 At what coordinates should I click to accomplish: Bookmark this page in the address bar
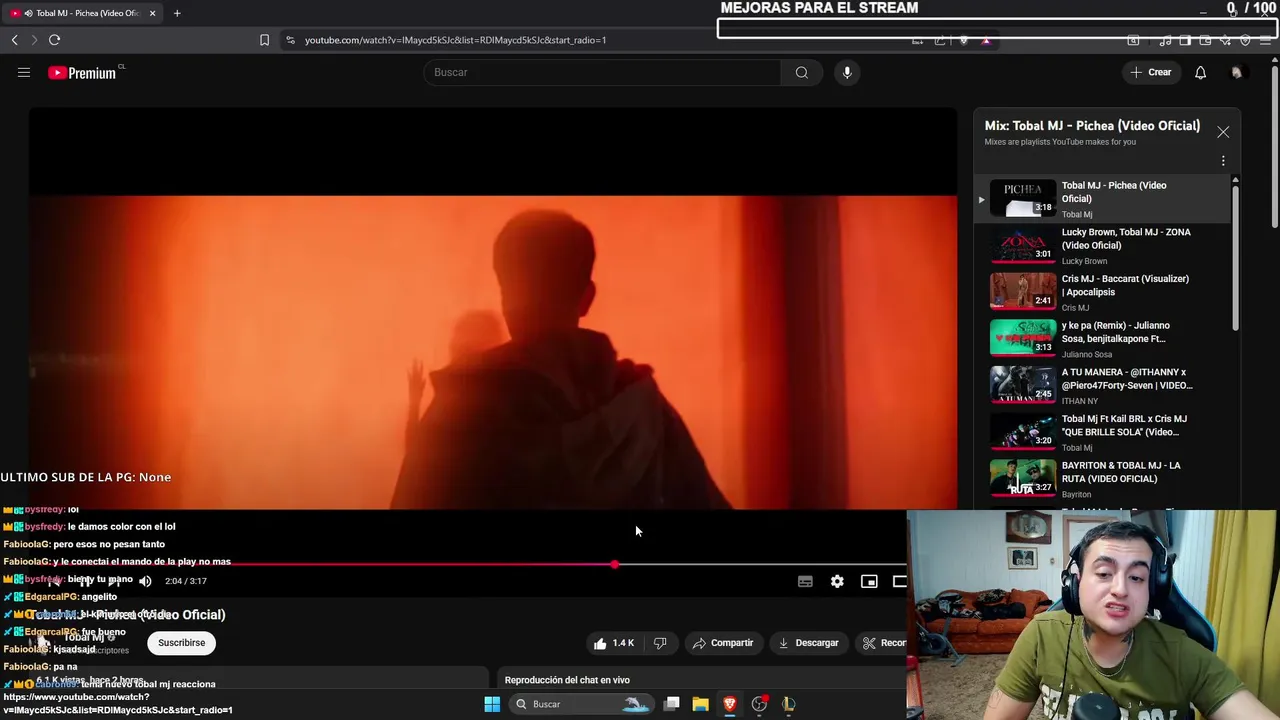click(264, 40)
